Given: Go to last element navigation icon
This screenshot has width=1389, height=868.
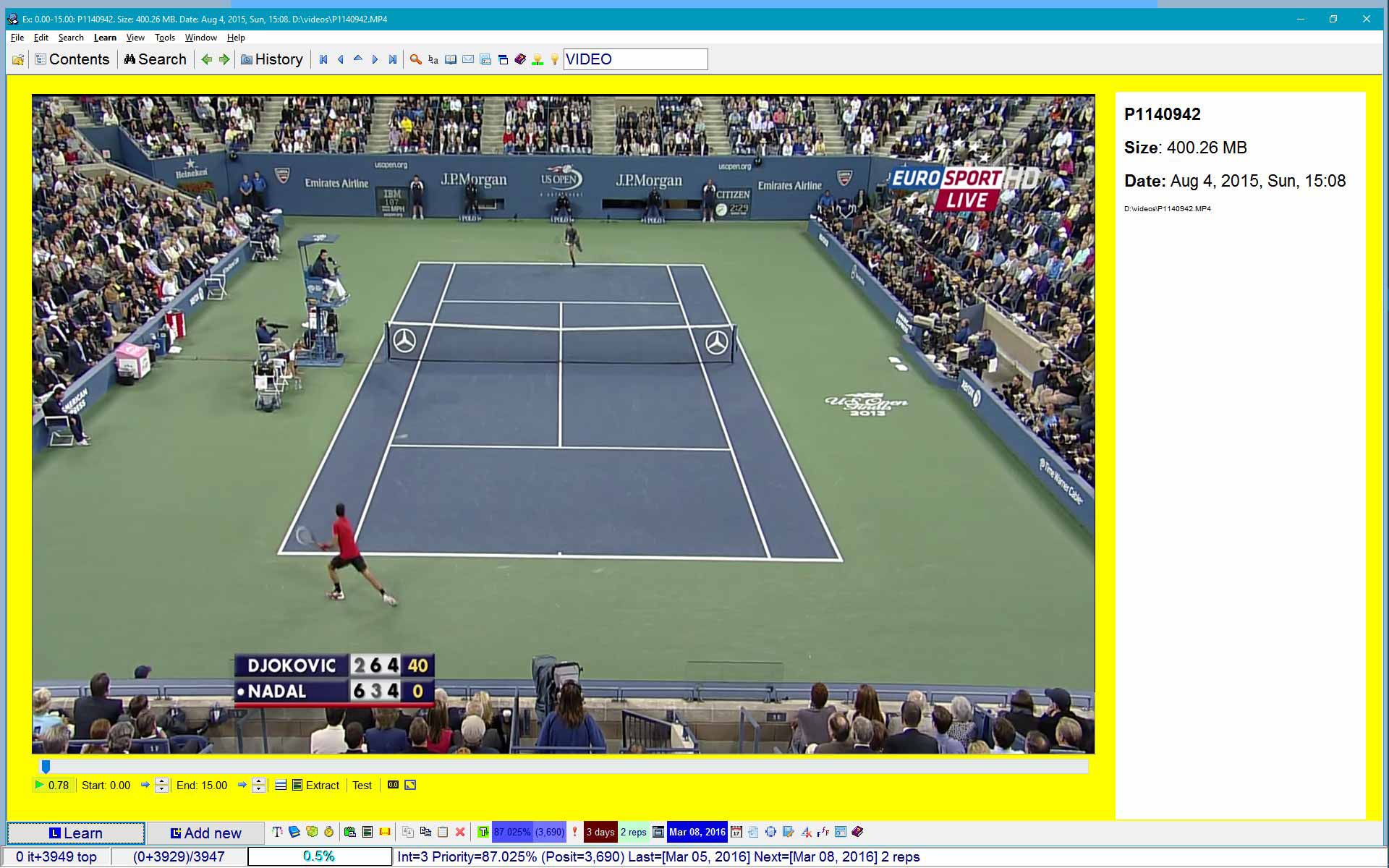Looking at the screenshot, I should 392,59.
